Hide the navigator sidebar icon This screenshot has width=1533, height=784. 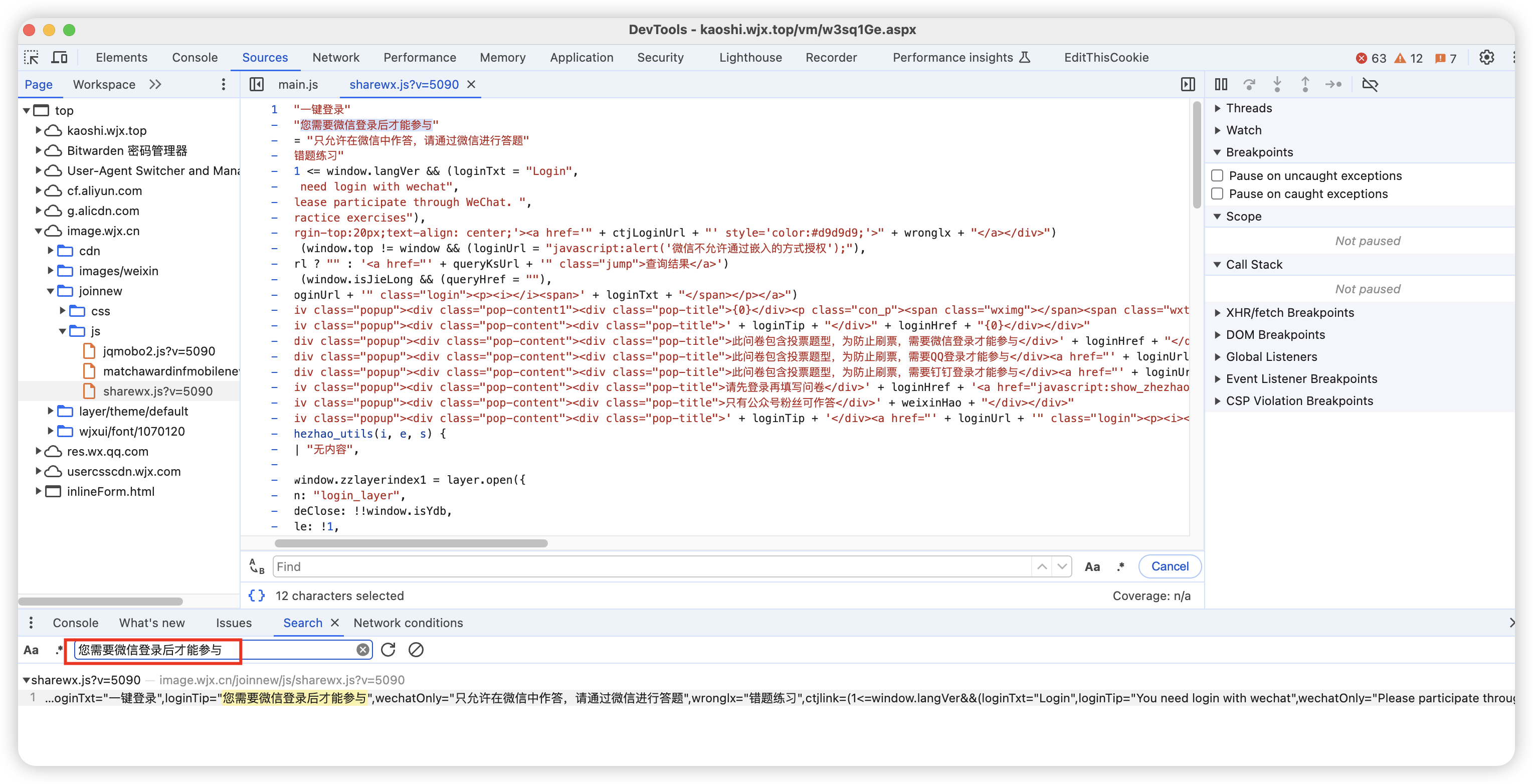(257, 85)
